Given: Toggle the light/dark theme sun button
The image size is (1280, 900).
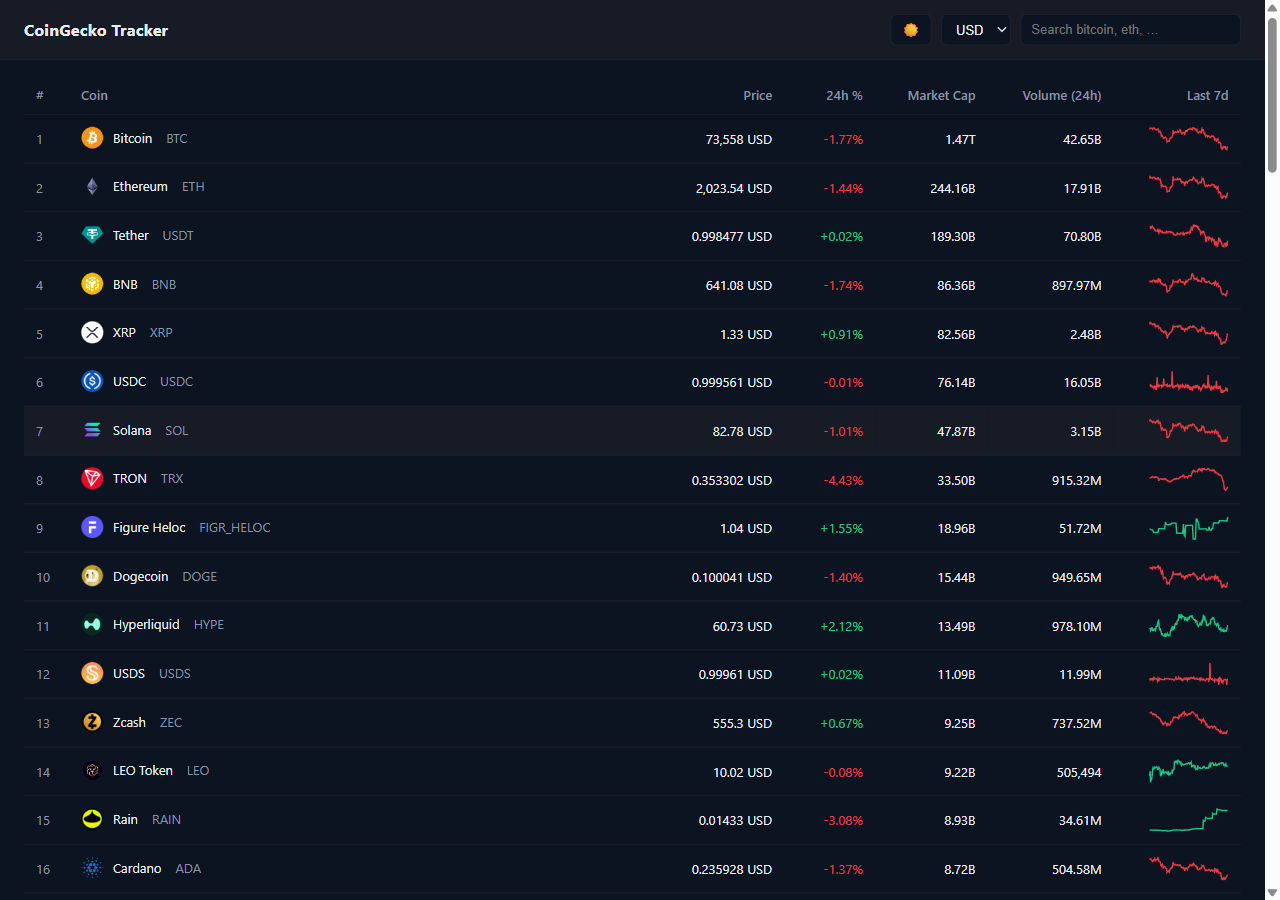Looking at the screenshot, I should [x=911, y=30].
